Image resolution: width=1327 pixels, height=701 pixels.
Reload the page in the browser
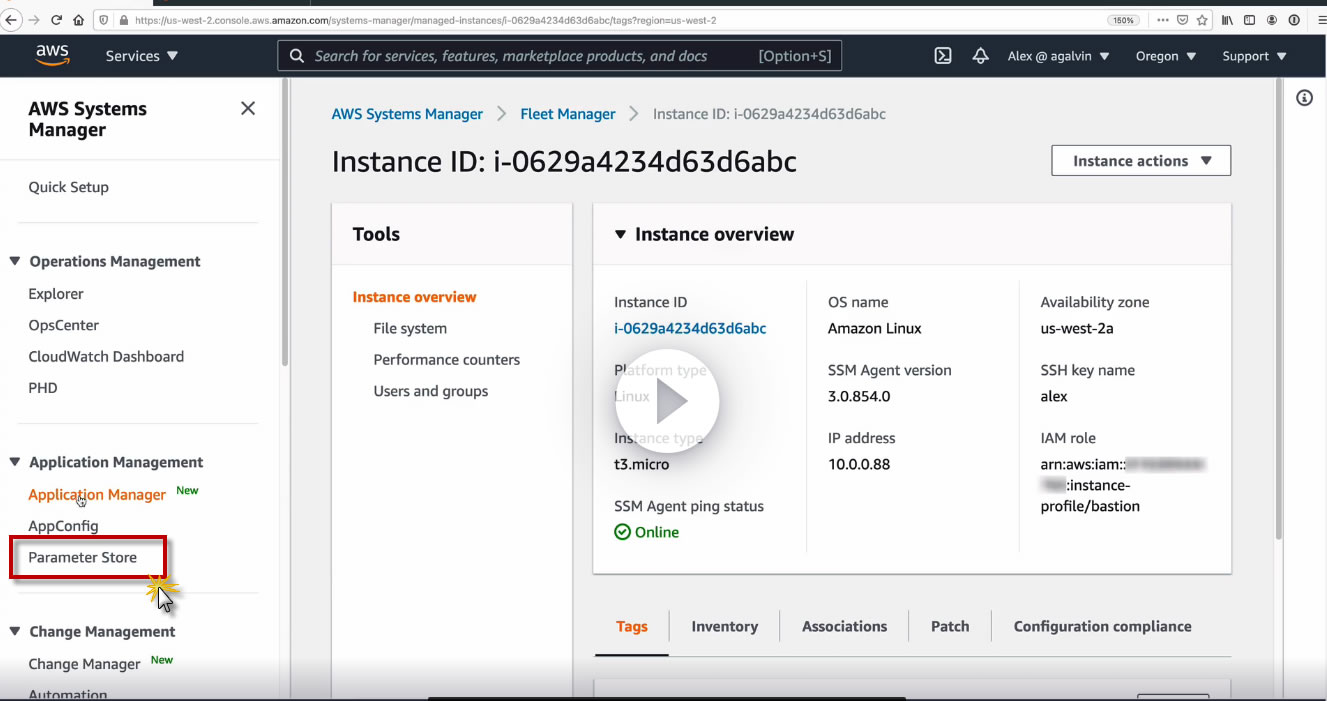coord(56,20)
